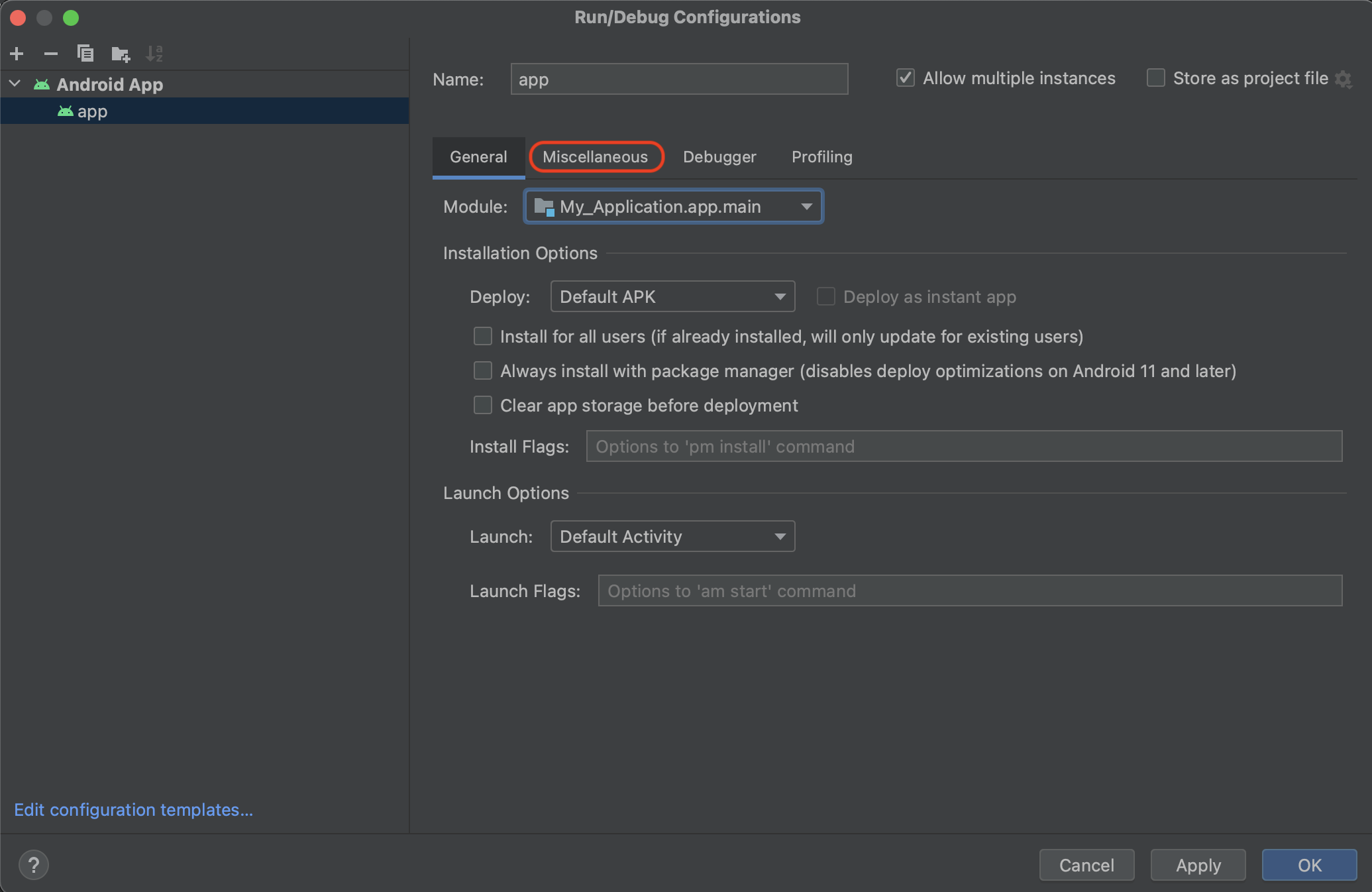The height and width of the screenshot is (892, 1372).
Task: Check Clear app storage before deployment
Action: tap(483, 405)
